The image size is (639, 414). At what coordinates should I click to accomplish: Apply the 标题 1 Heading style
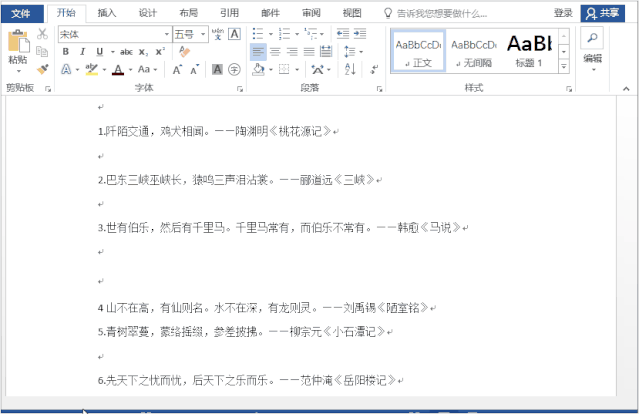point(529,51)
